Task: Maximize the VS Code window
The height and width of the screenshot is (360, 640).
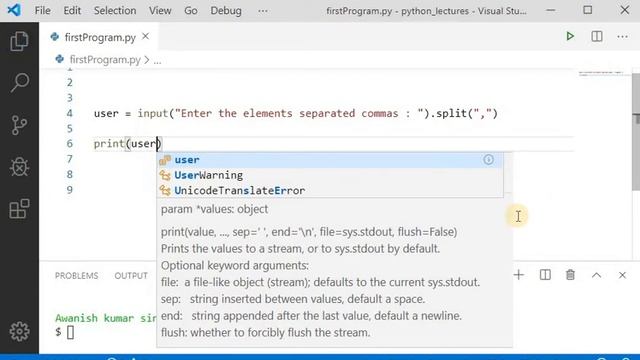Action: pos(588,10)
